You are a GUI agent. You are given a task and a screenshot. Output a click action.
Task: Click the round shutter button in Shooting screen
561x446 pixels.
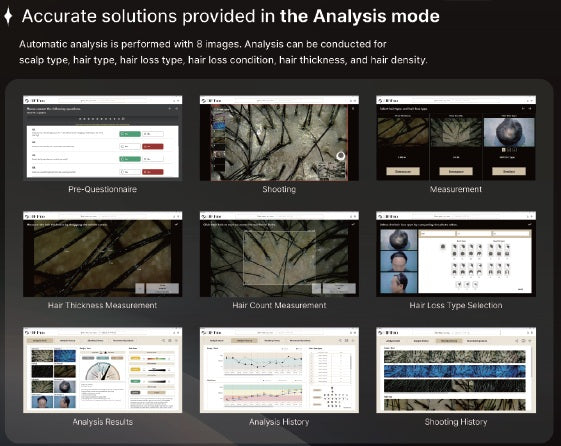(x=341, y=156)
